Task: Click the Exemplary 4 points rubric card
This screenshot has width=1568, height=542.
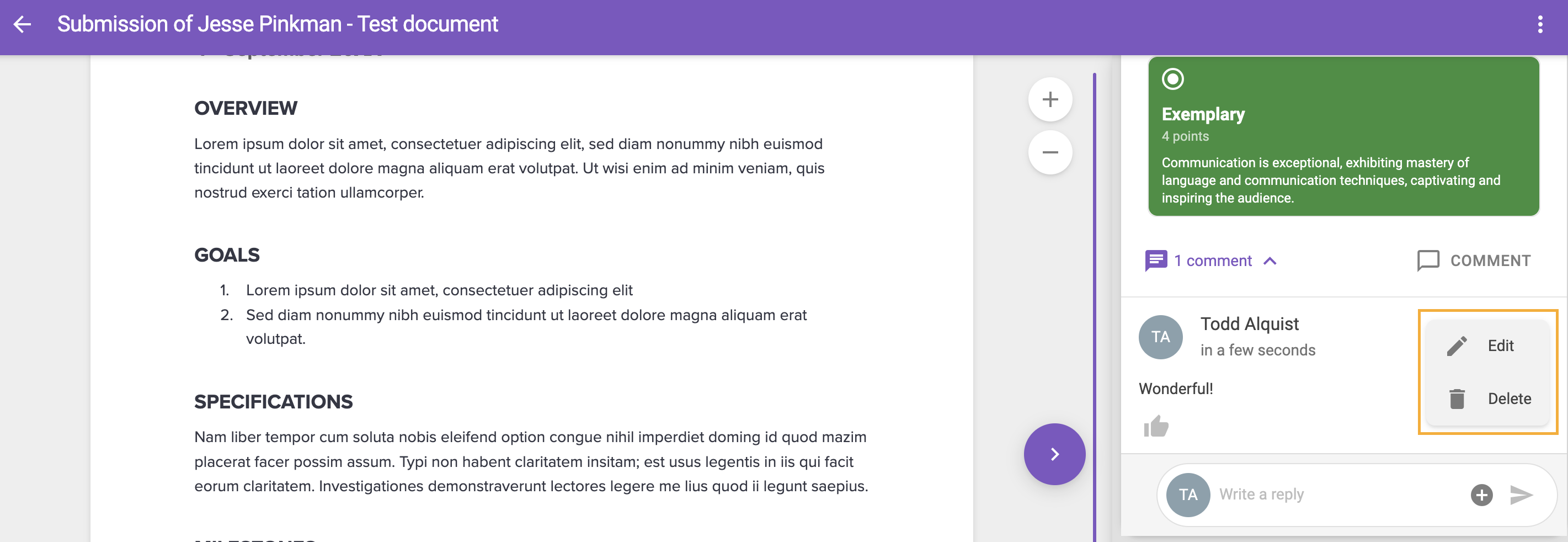Action: coord(1343,136)
